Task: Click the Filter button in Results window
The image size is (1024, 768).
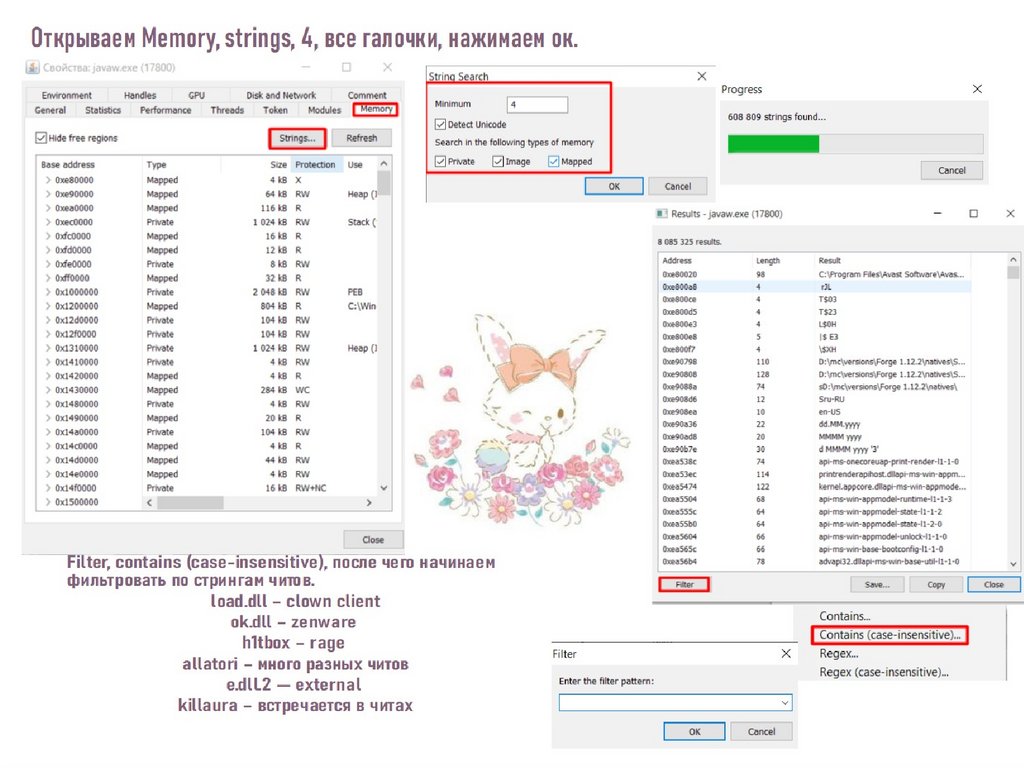Action: click(x=685, y=584)
